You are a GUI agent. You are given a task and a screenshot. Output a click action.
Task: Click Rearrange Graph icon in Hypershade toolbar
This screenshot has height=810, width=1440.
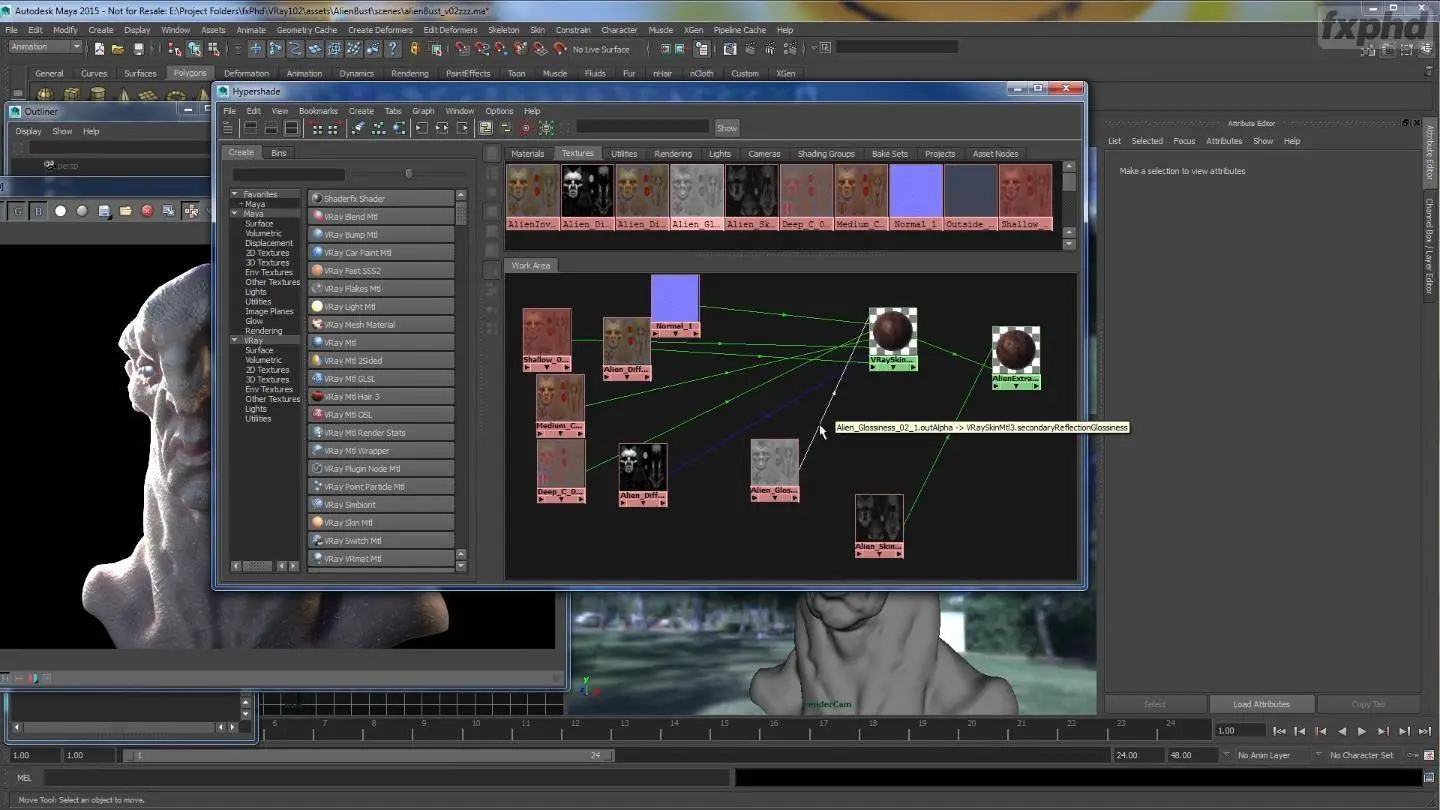click(379, 128)
